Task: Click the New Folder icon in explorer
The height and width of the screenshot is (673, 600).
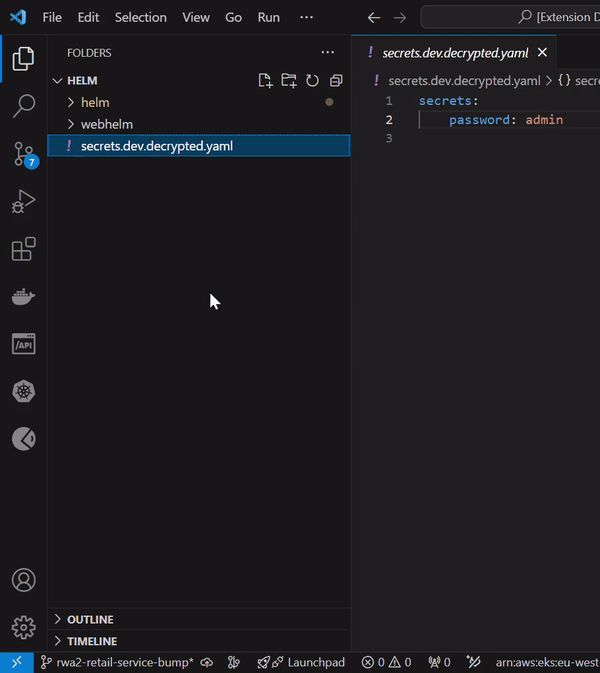Action: [289, 81]
